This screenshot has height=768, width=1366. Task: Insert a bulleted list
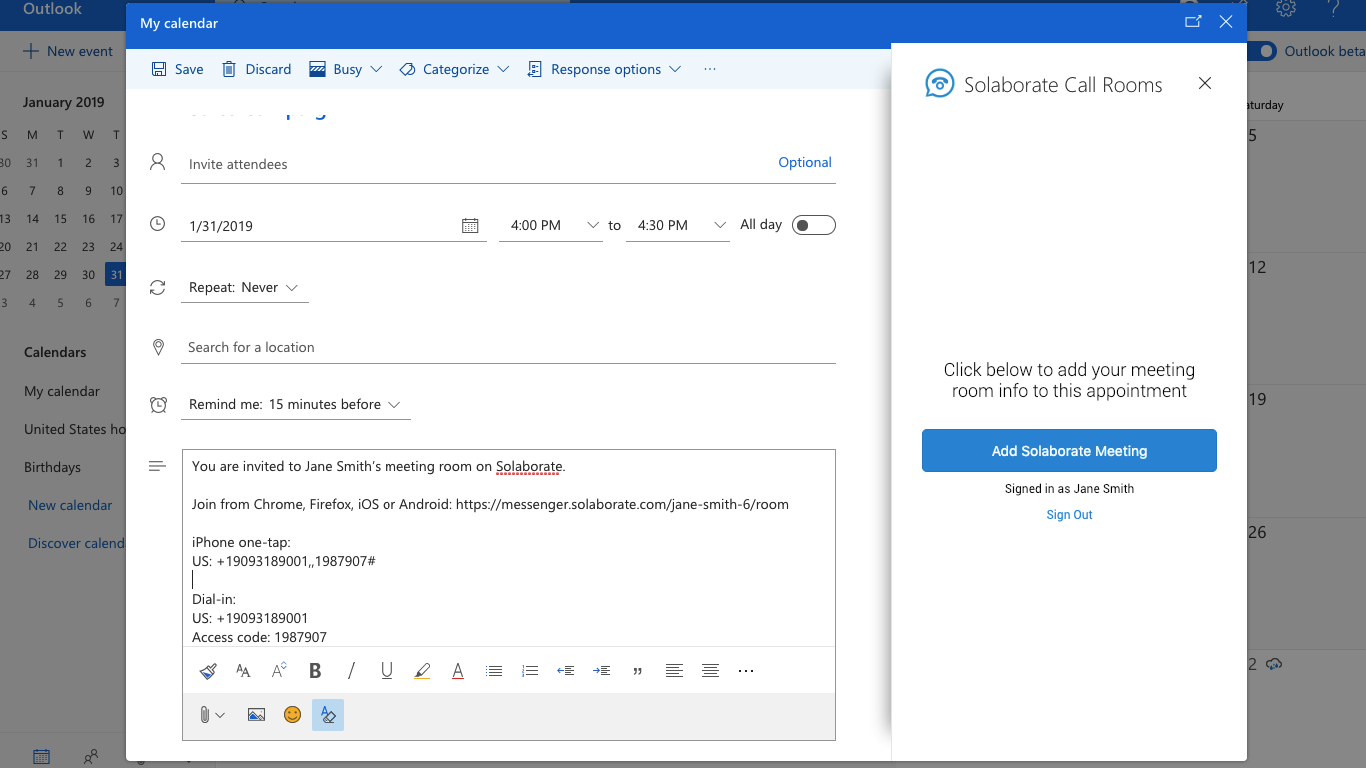(x=493, y=671)
